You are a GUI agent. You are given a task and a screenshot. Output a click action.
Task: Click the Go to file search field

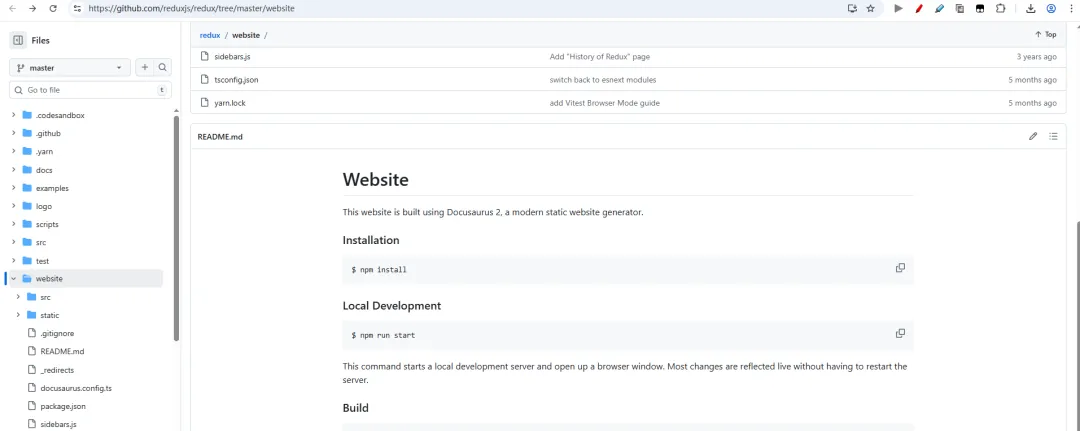tap(90, 90)
